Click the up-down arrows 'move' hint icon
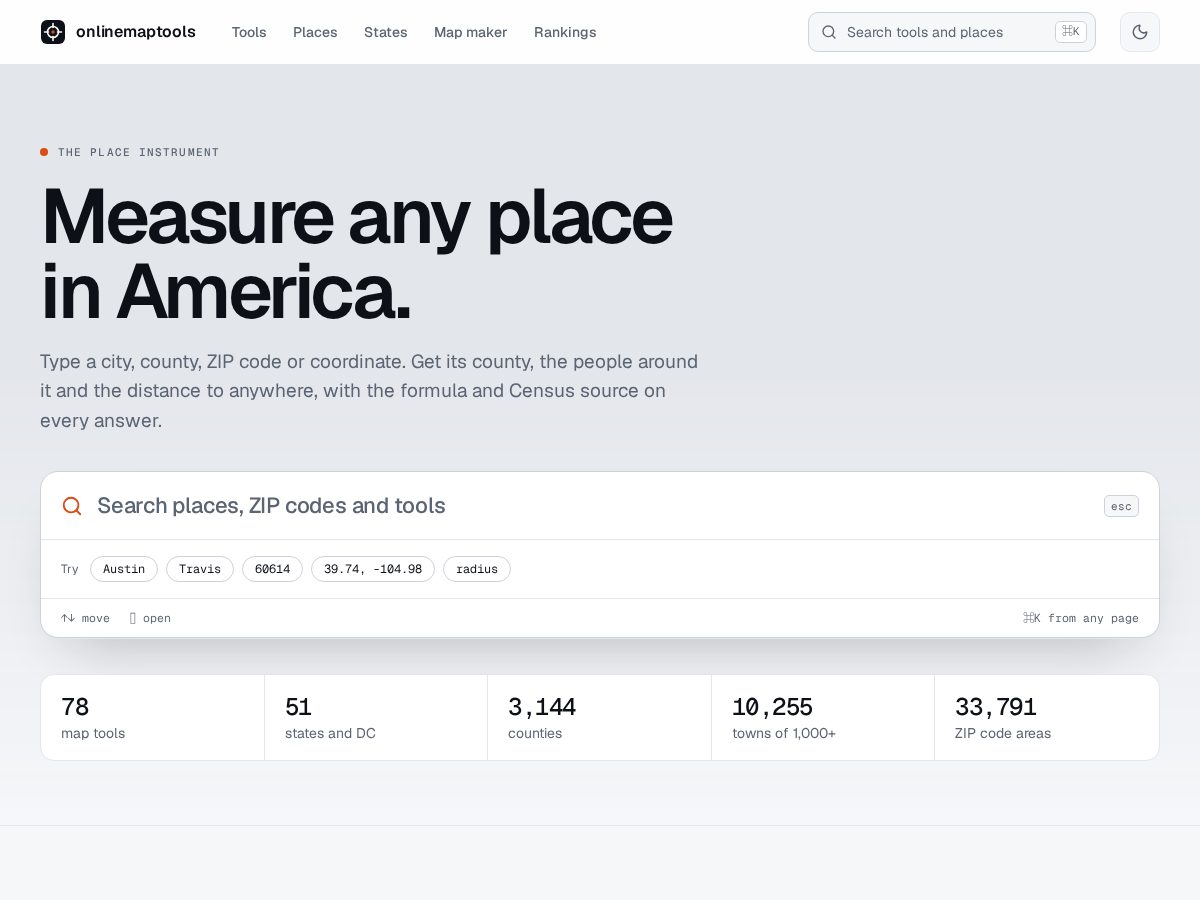The image size is (1200, 900). point(68,618)
